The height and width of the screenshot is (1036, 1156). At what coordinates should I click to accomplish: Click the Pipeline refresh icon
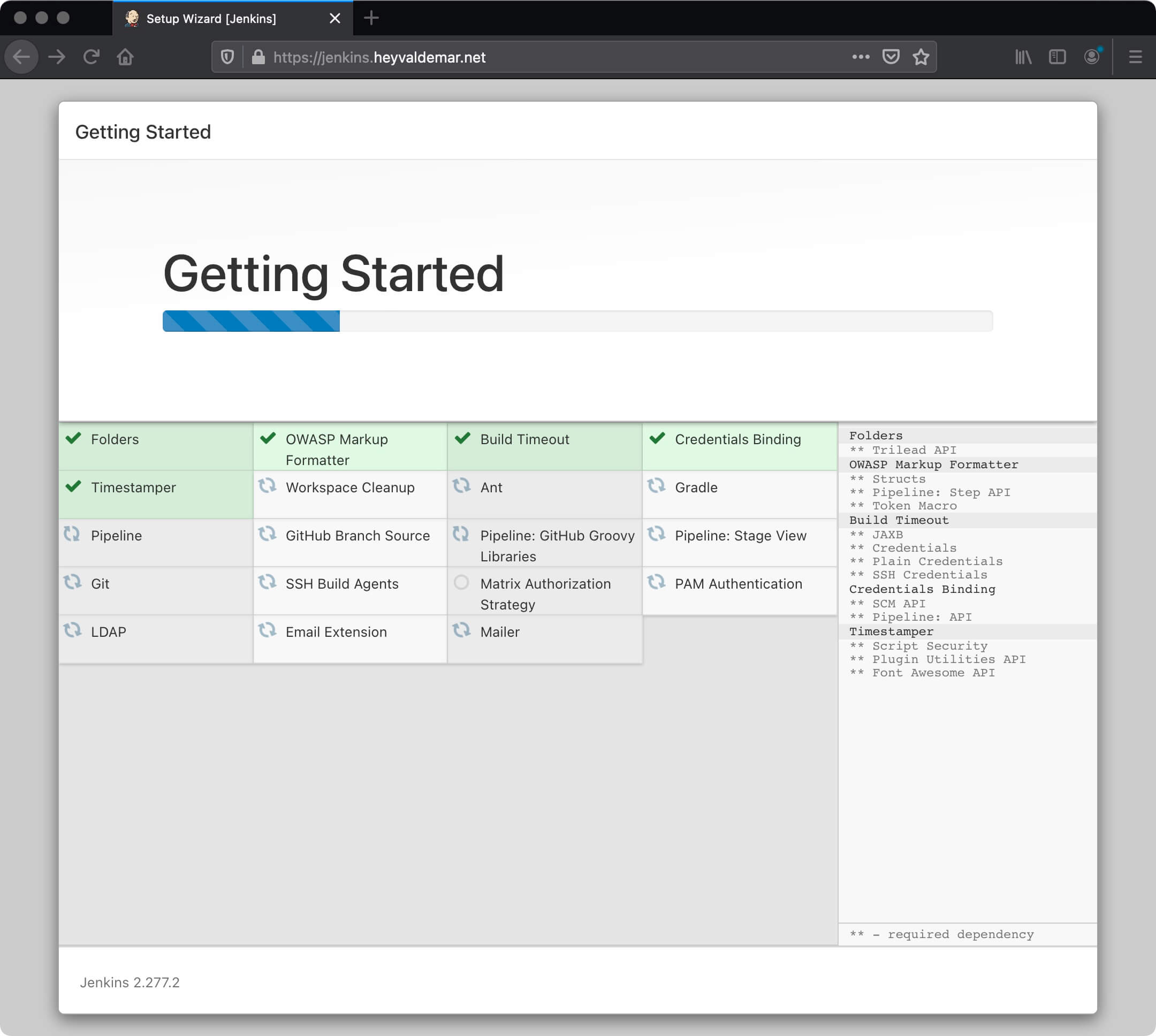click(x=75, y=535)
